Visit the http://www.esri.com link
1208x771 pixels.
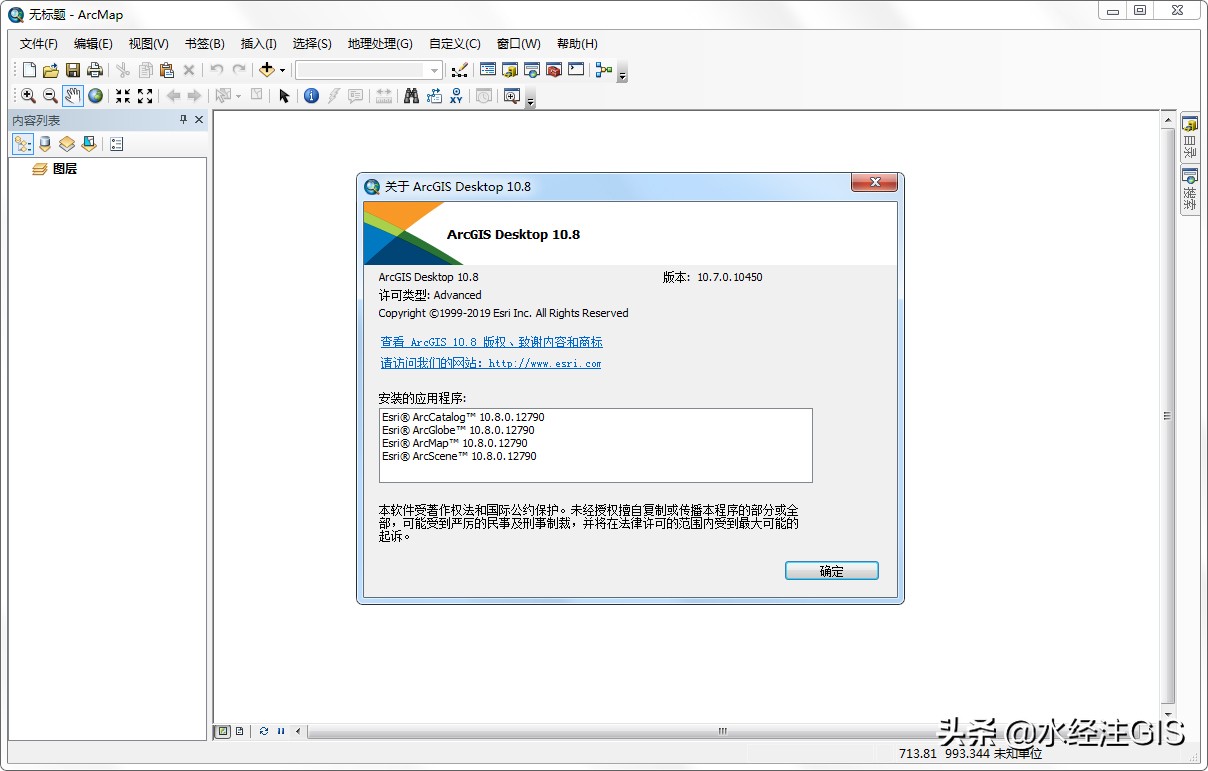[545, 363]
